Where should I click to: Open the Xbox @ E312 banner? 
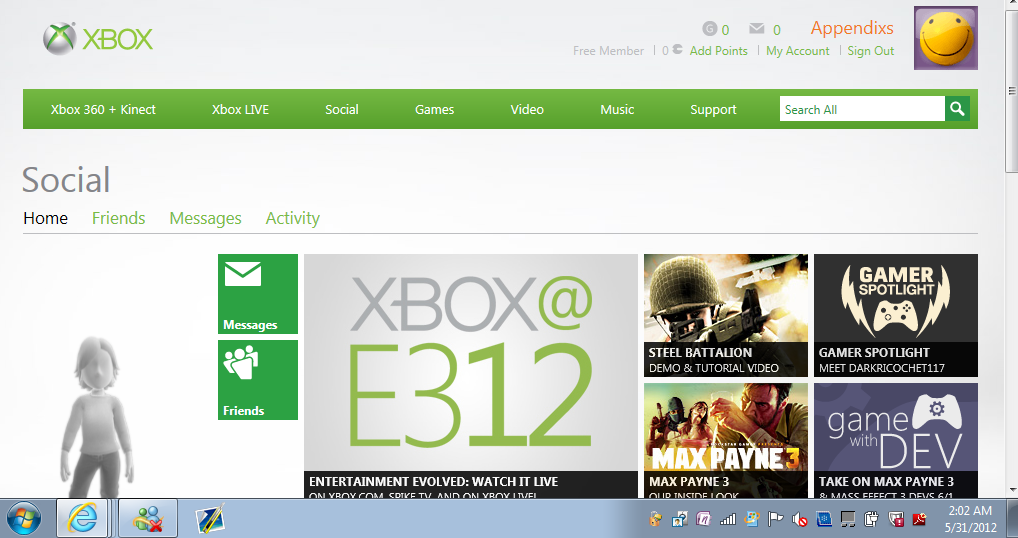click(471, 376)
